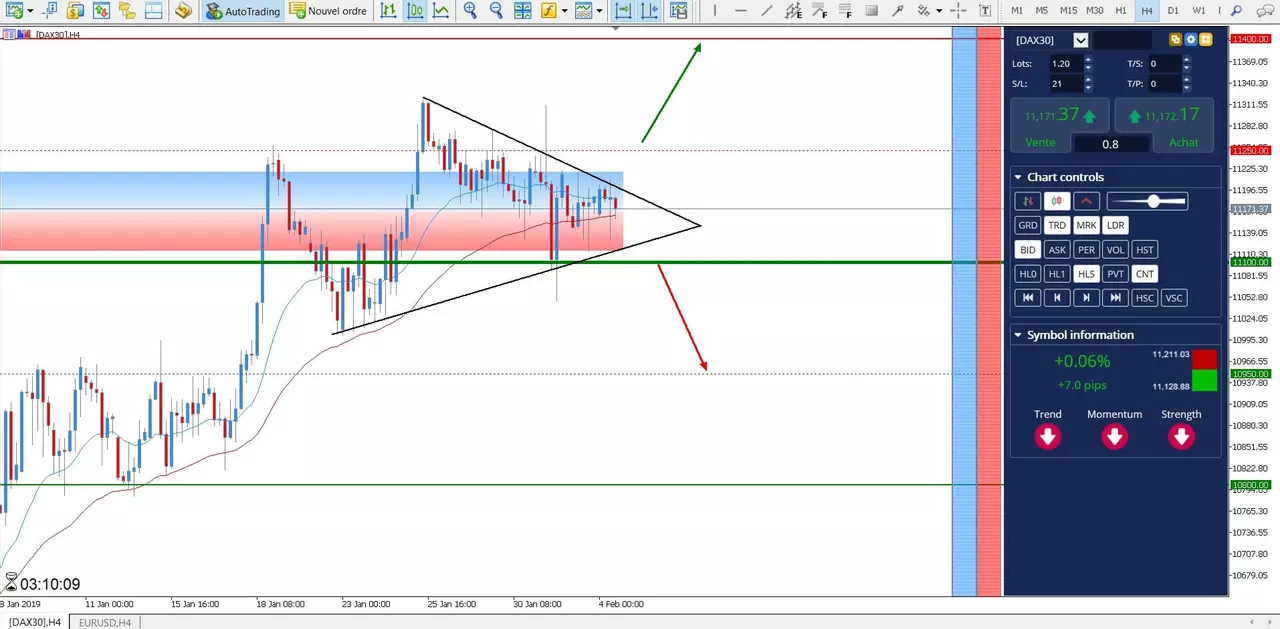
Task: Toggle AutoTrading
Action: click(241, 11)
